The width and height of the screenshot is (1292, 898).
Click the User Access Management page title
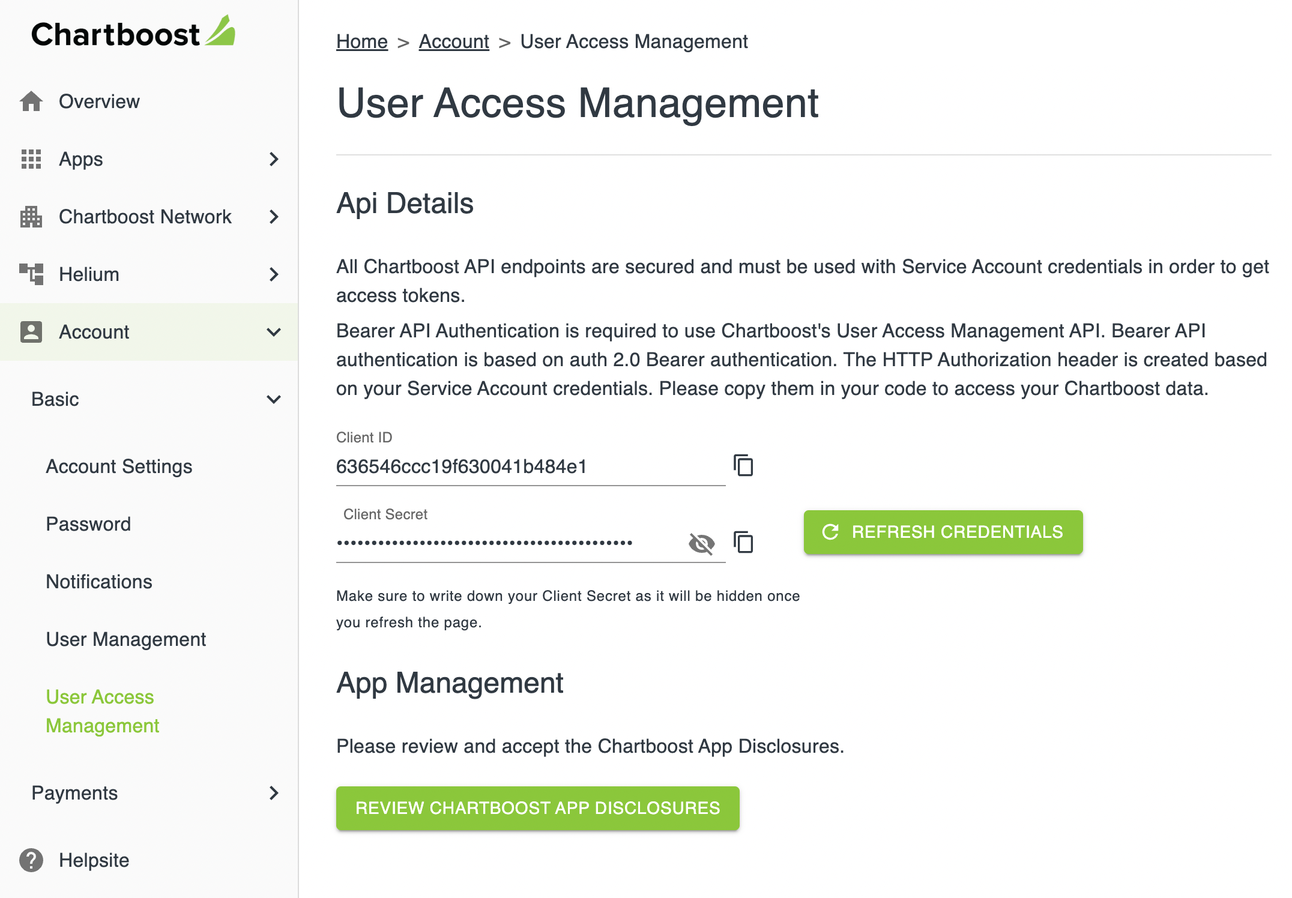pyautogui.click(x=578, y=104)
